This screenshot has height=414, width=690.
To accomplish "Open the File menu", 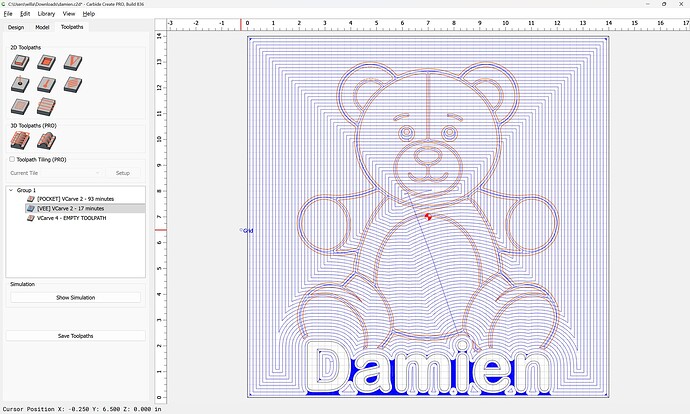I will [8, 14].
